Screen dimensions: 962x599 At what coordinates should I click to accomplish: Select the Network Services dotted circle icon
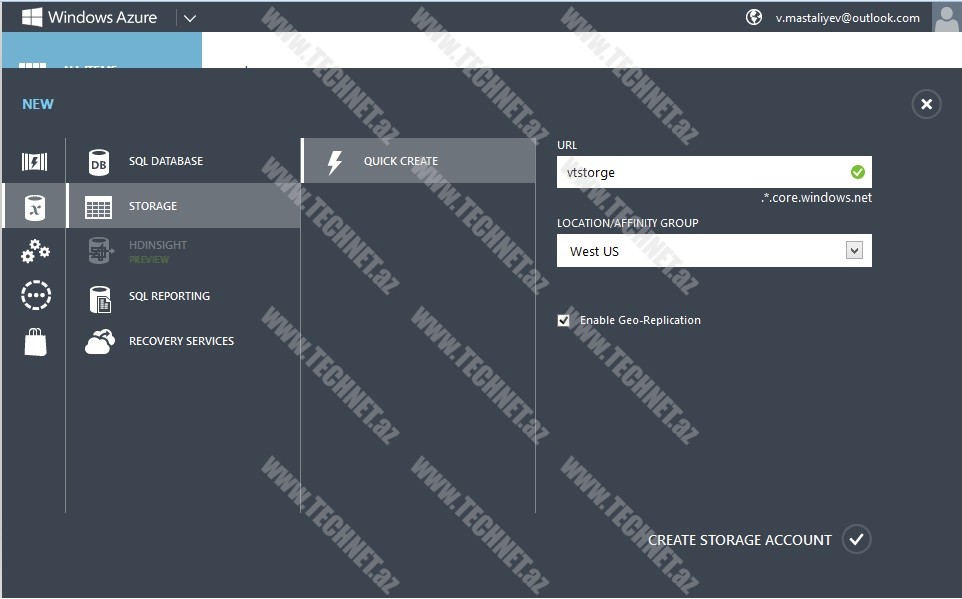(34, 296)
